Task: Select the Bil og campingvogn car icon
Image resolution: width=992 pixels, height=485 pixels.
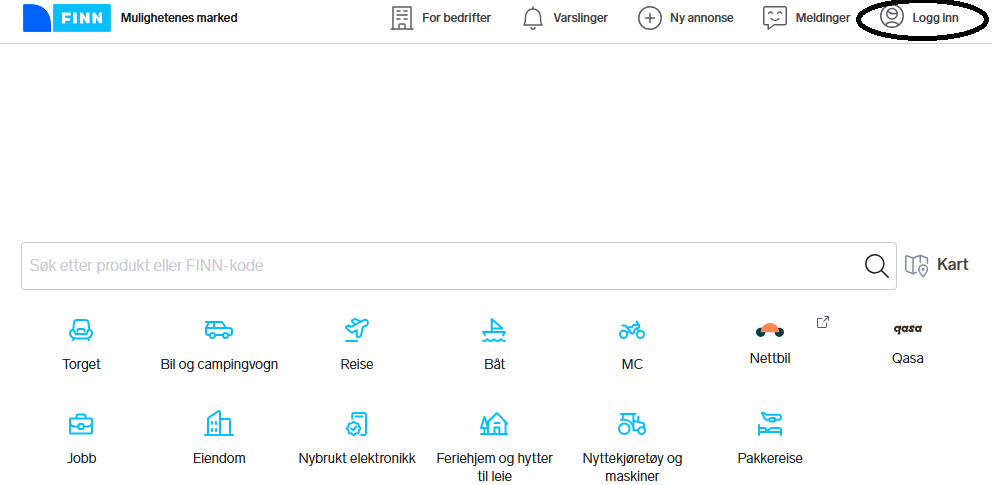Action: [219, 329]
